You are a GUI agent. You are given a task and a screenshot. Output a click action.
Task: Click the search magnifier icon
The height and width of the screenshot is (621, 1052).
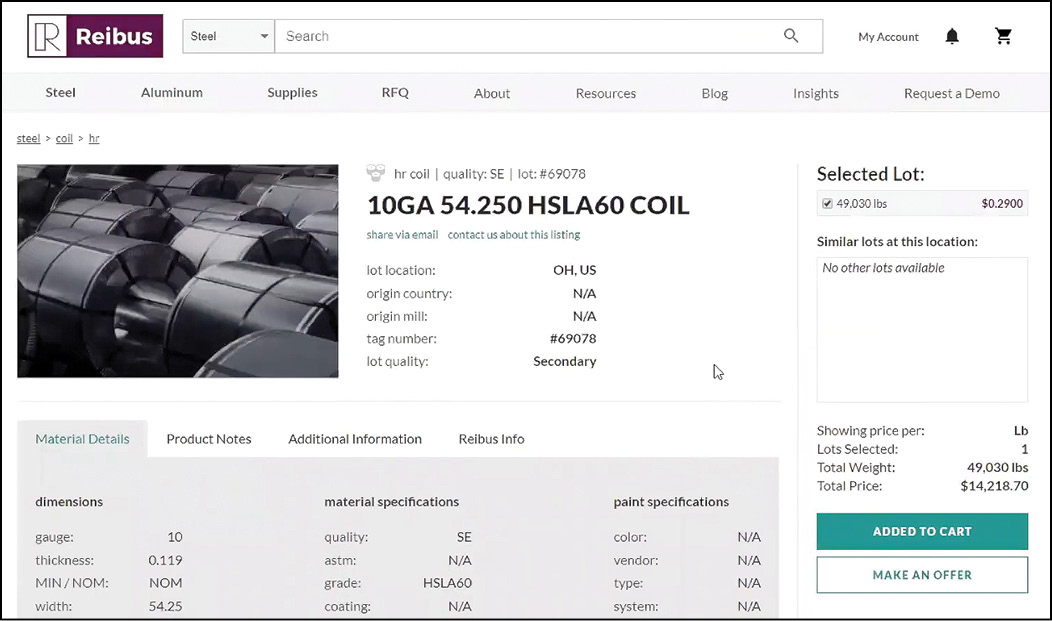(x=791, y=36)
